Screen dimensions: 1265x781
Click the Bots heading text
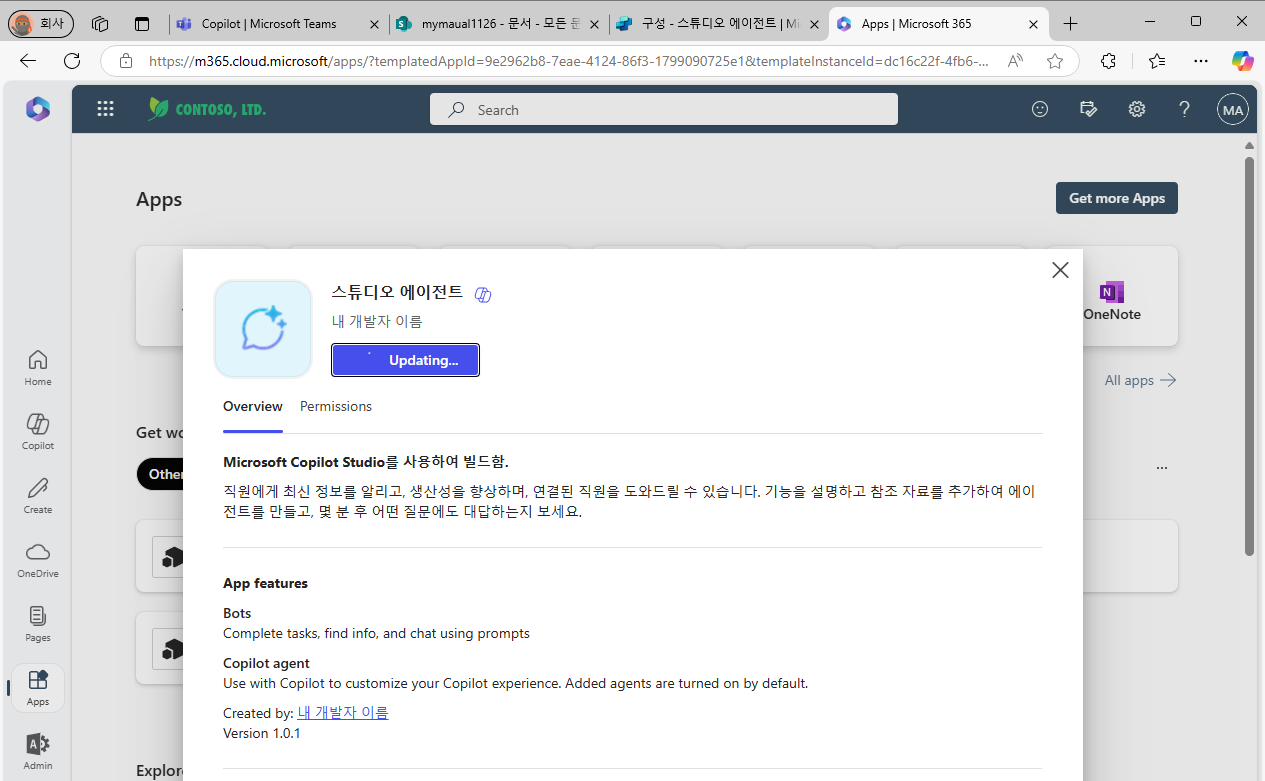click(237, 613)
